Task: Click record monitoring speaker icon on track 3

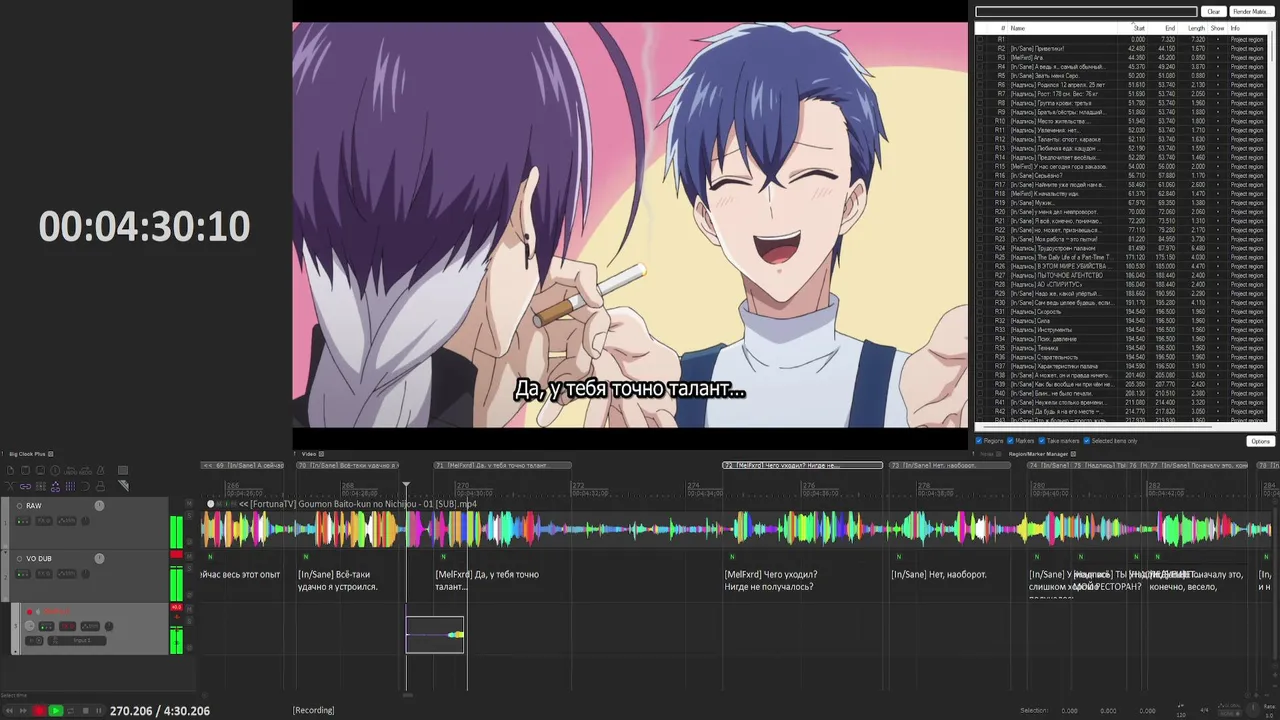Action: click(x=38, y=612)
